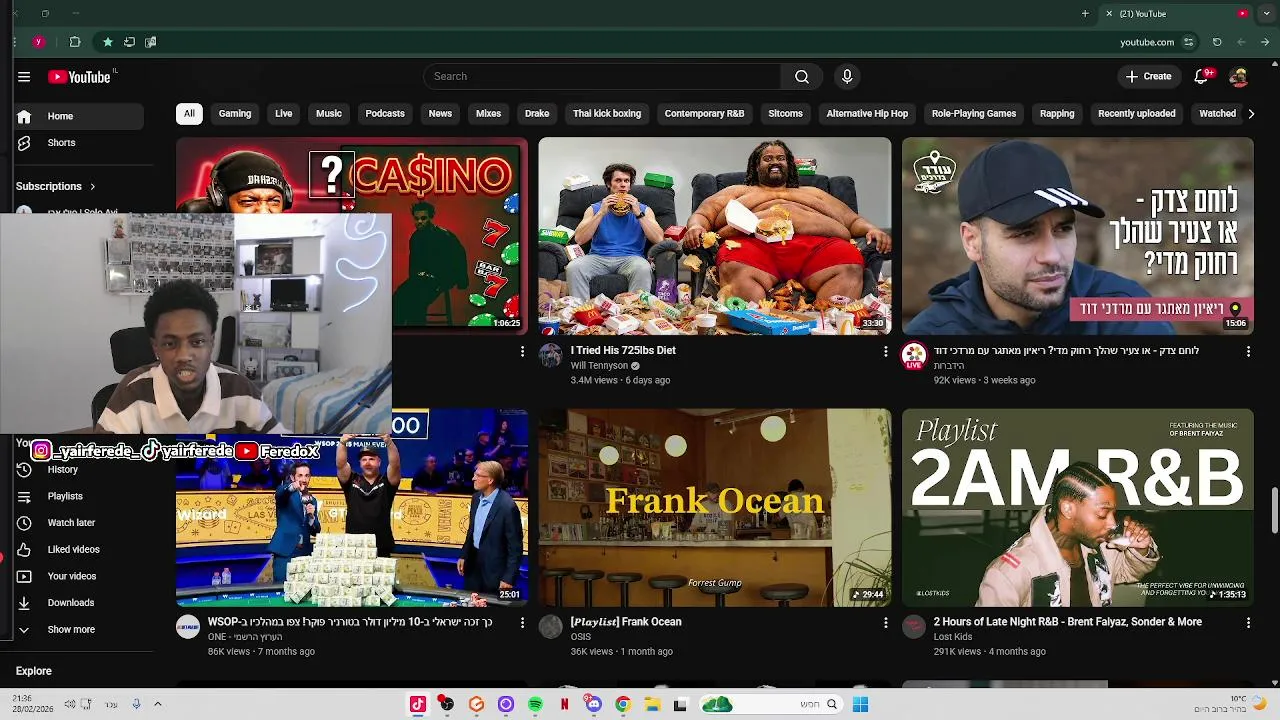Screen dimensions: 1280x720
Task: Select the All filter chip
Action: pos(189,113)
